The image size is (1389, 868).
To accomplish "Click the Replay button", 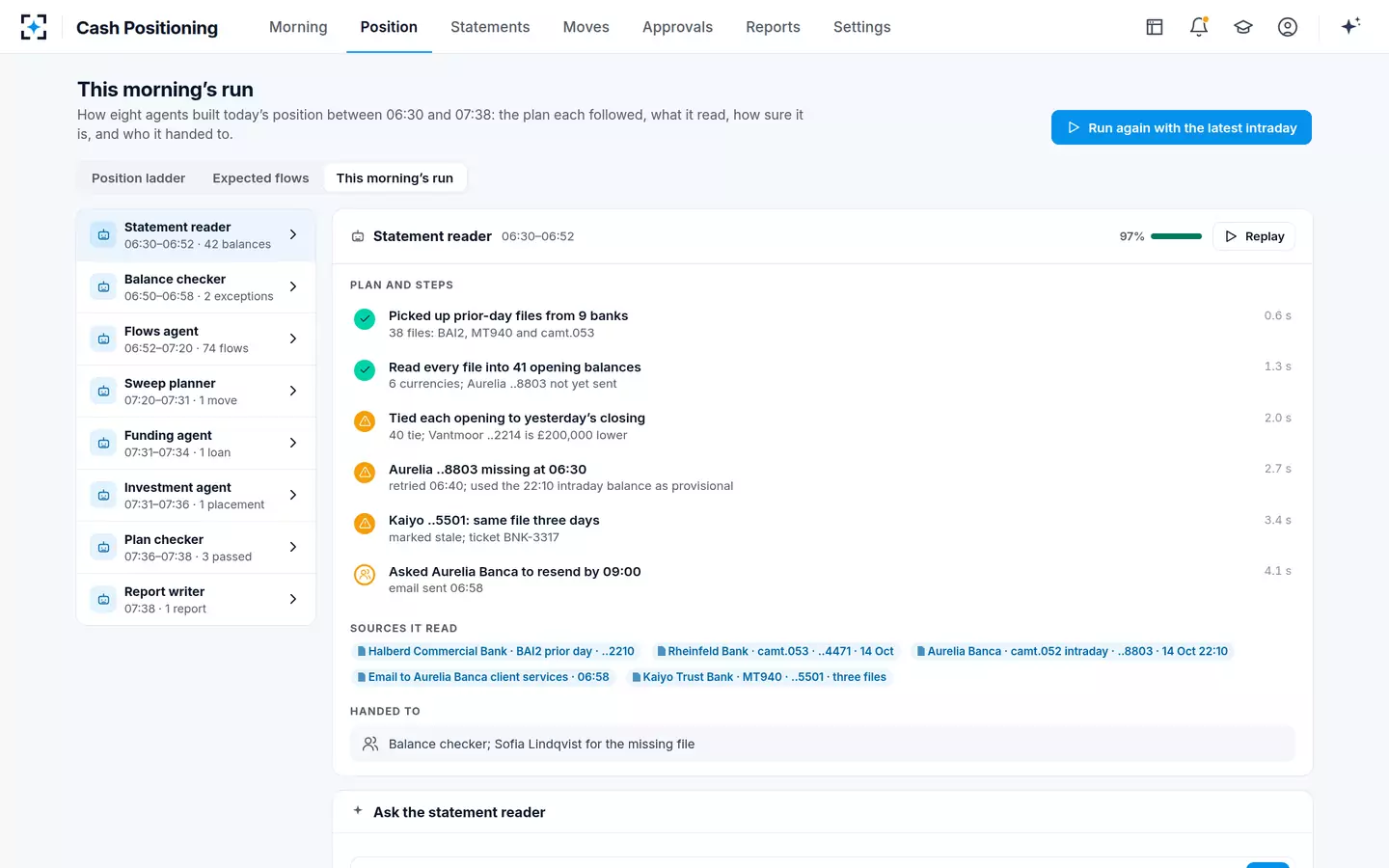I will pyautogui.click(x=1254, y=236).
